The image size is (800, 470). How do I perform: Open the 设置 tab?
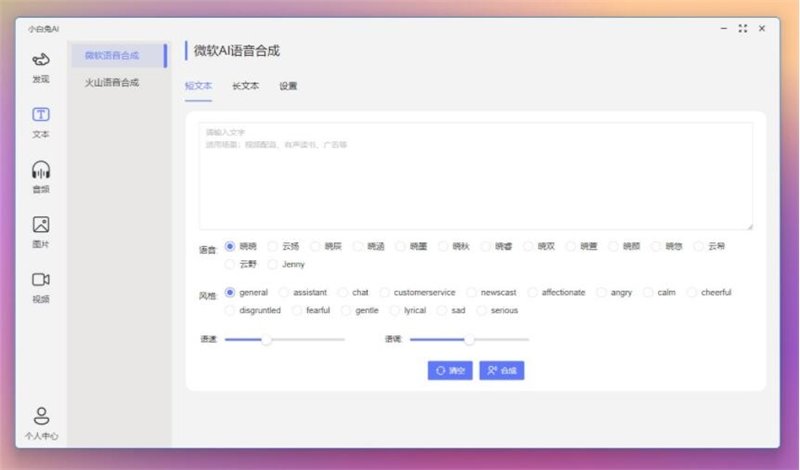point(288,86)
